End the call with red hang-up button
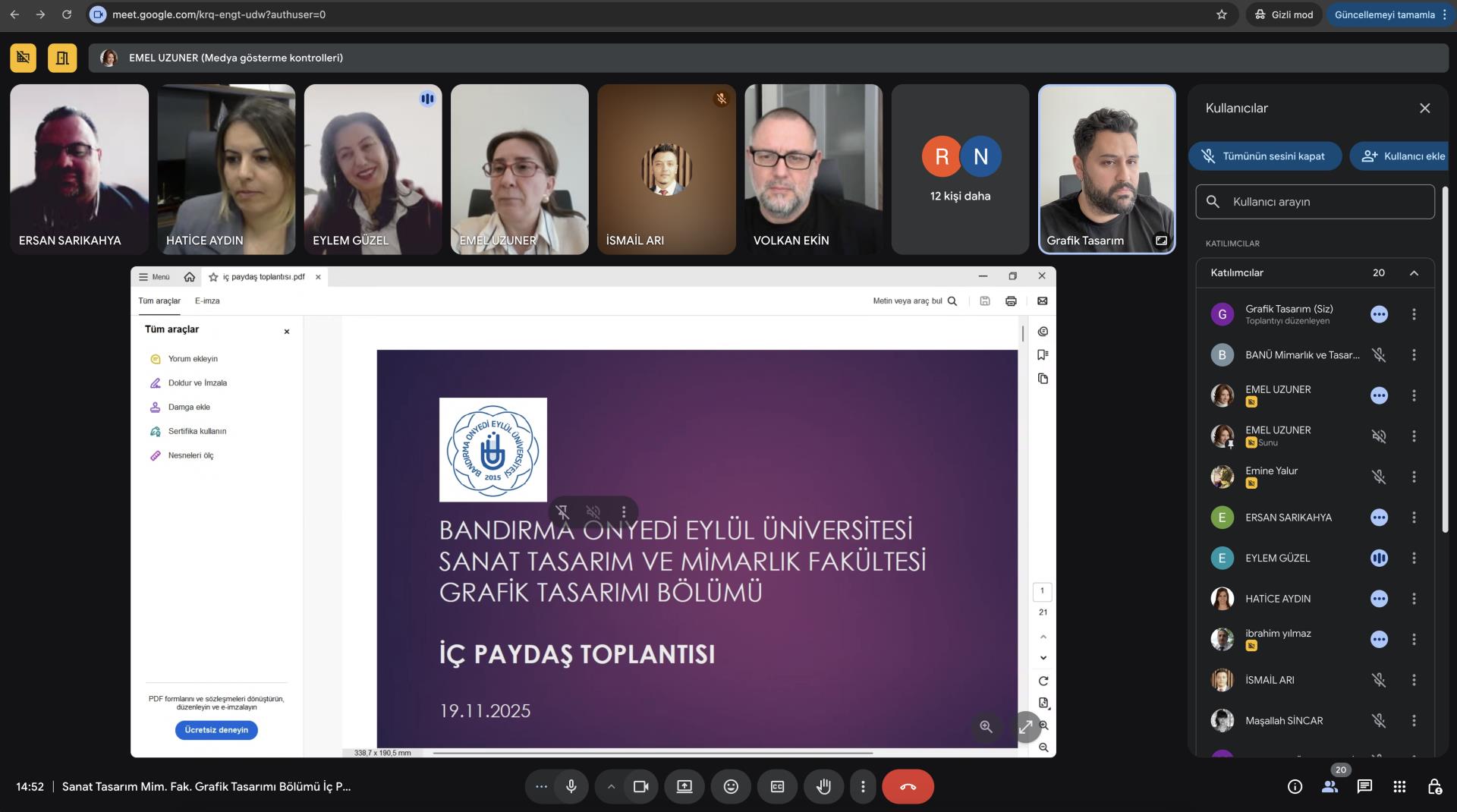The height and width of the screenshot is (812, 1457). point(908,786)
